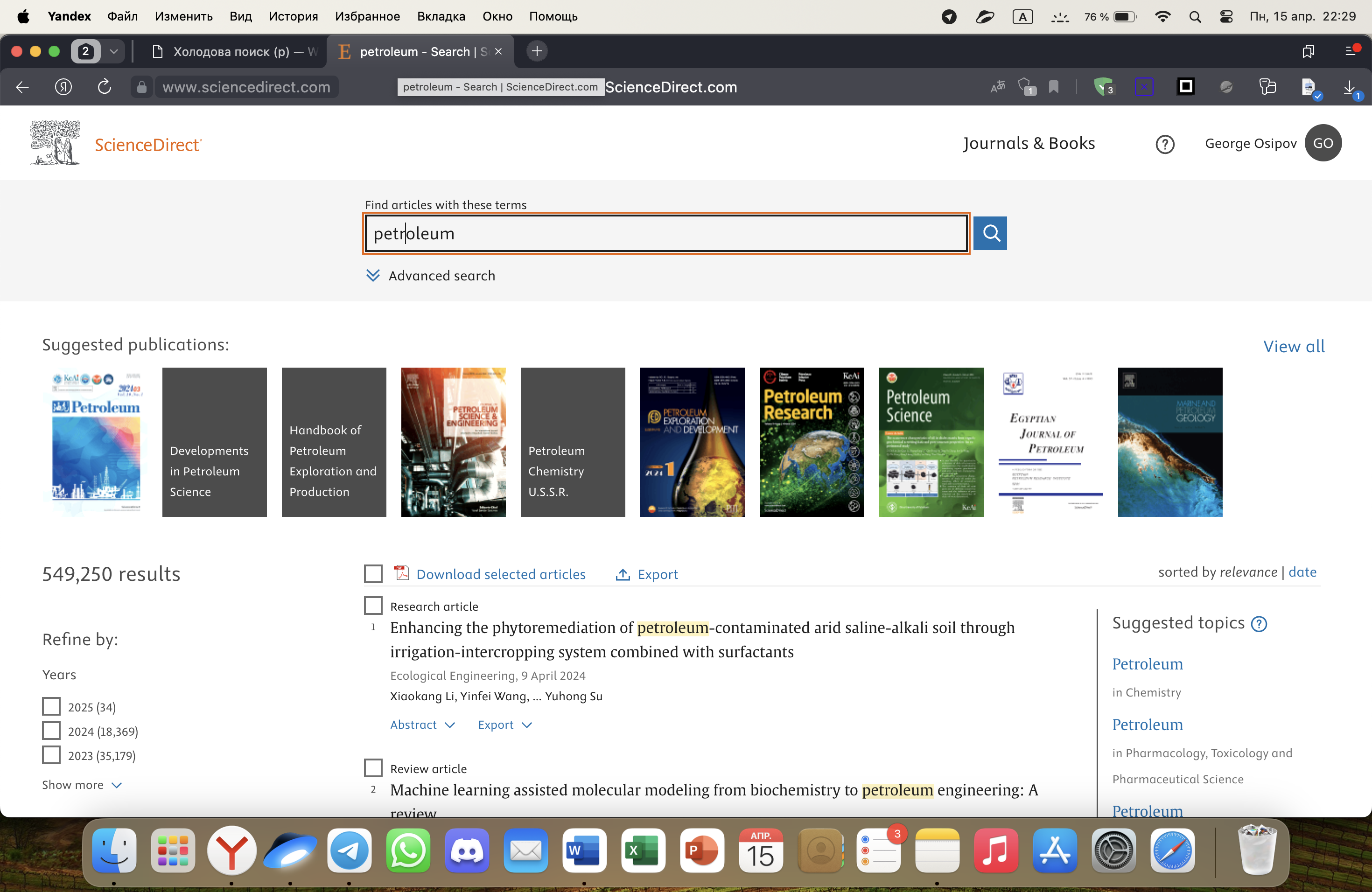
Task: Open the Файл menu
Action: coord(122,17)
